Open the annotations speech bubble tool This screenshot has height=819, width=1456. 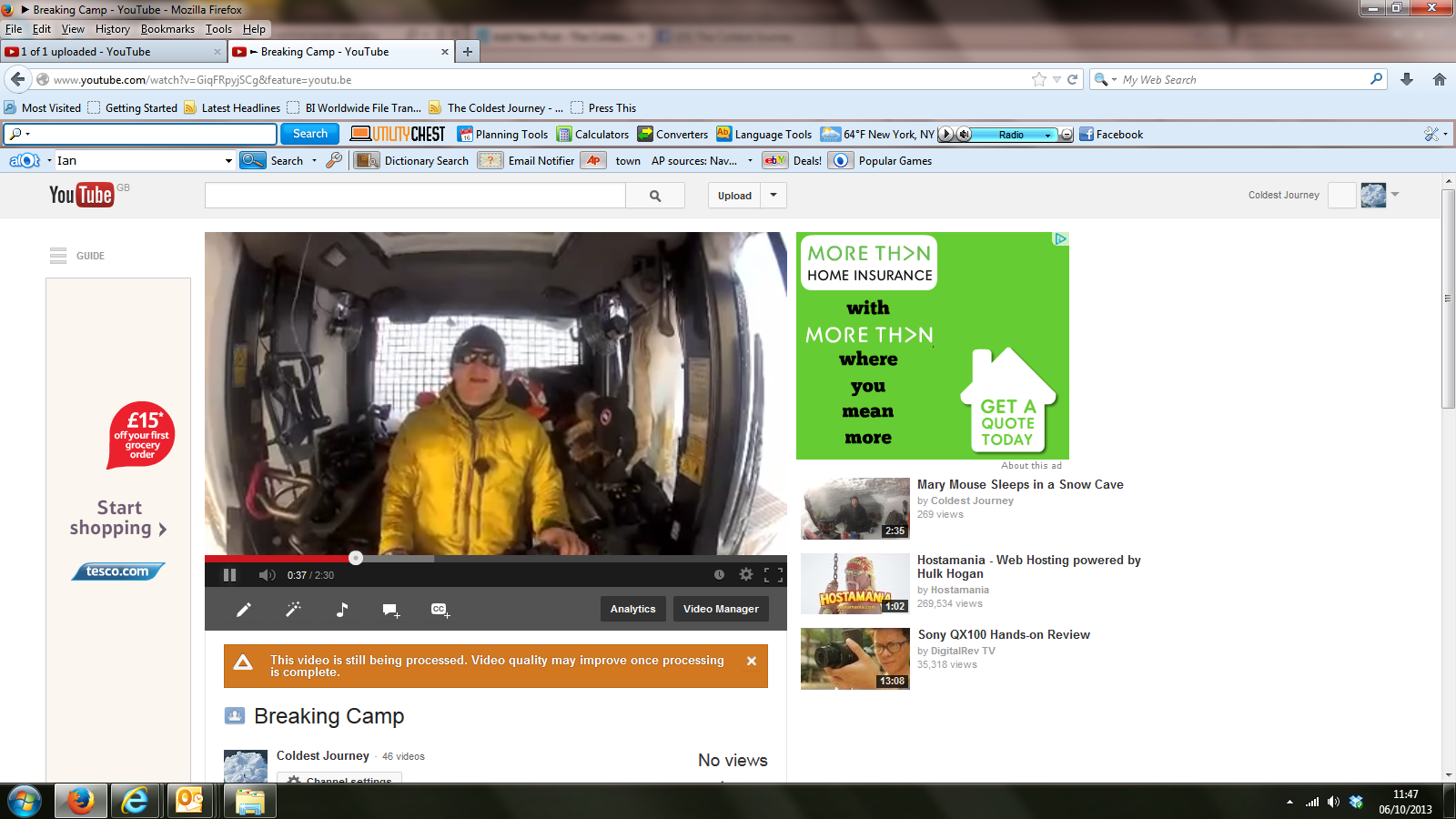pos(391,610)
